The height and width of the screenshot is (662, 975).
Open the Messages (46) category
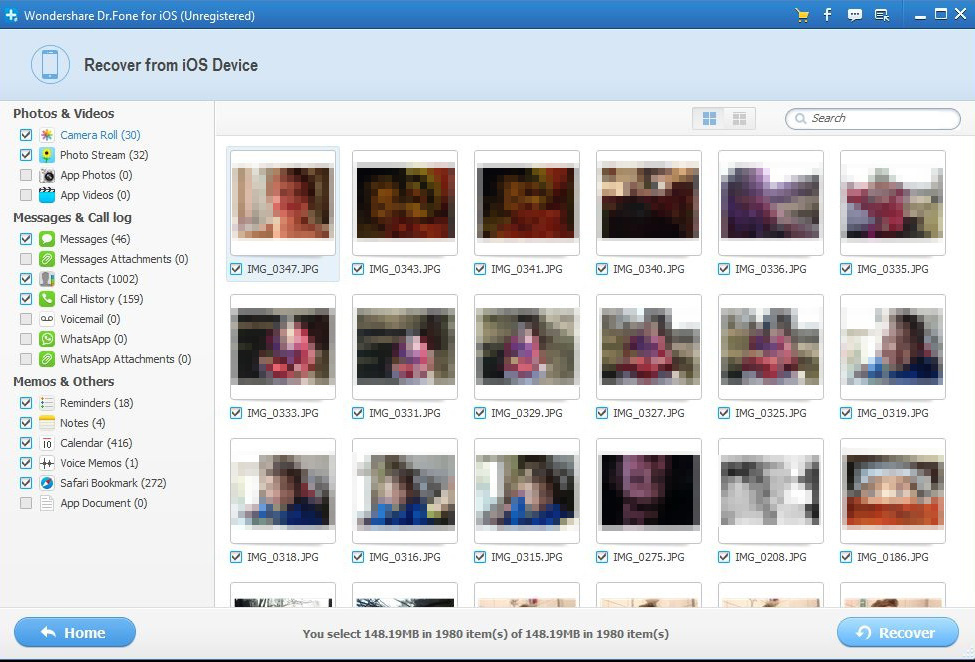point(95,239)
